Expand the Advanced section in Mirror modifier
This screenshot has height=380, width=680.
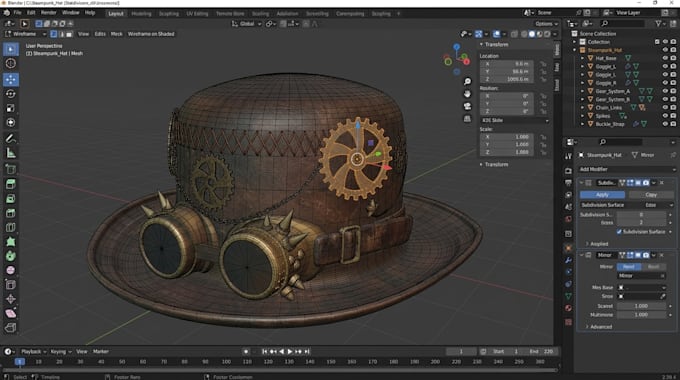coord(600,327)
